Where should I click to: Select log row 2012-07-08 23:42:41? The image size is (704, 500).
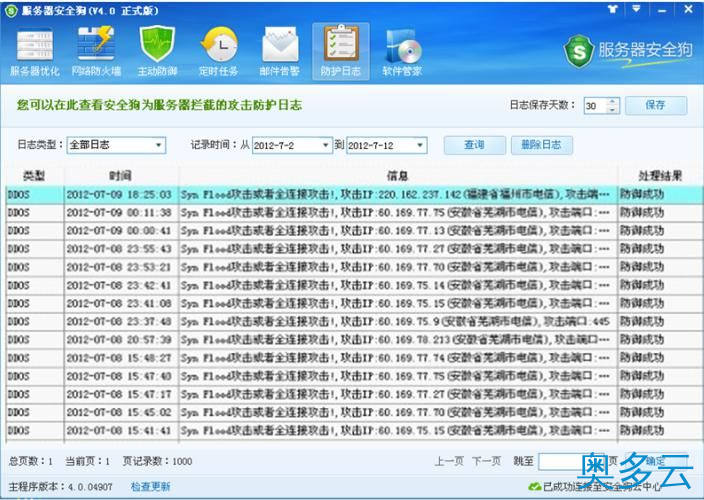(x=353, y=285)
